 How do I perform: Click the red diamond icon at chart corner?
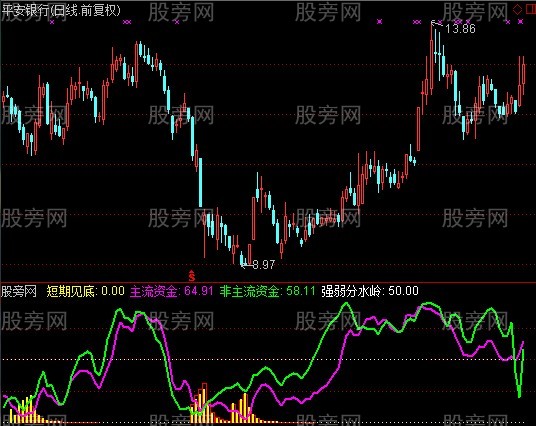[x=517, y=10]
